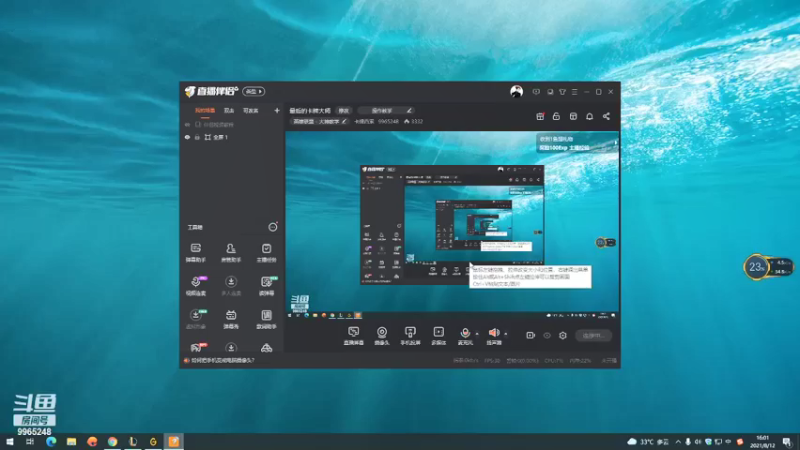Expand the microphone options arrow
This screenshot has height=450, width=800.
477,334
